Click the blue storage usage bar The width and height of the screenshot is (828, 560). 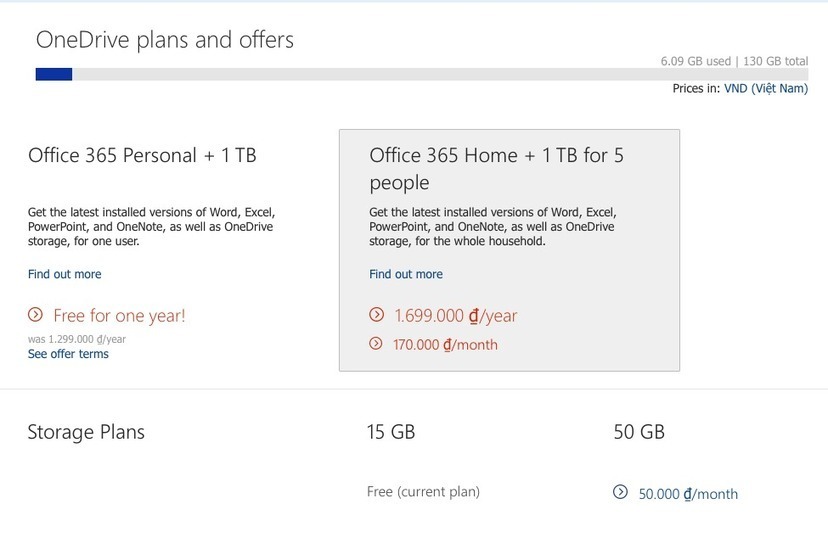tap(54, 74)
